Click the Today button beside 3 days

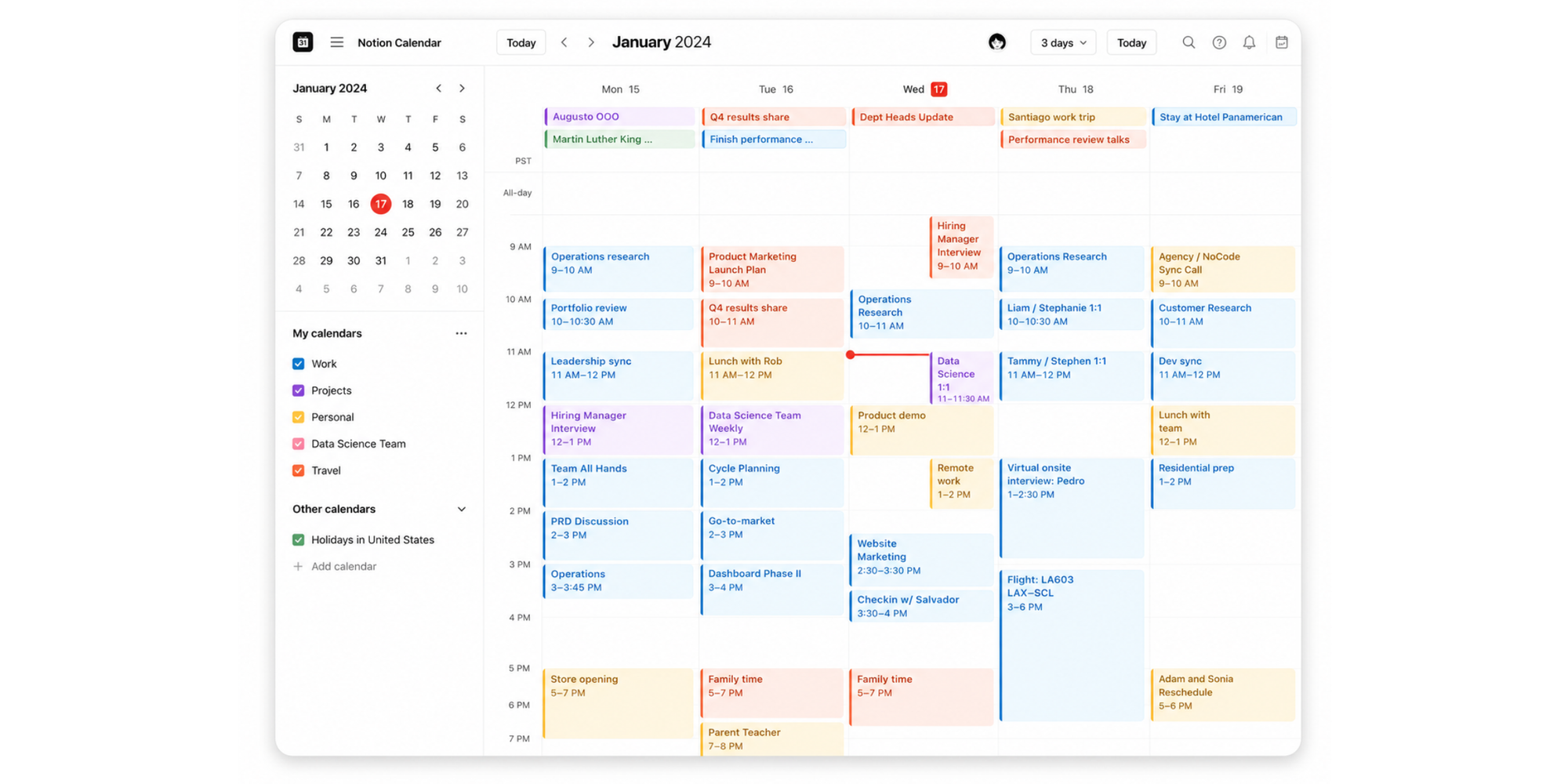click(1131, 42)
